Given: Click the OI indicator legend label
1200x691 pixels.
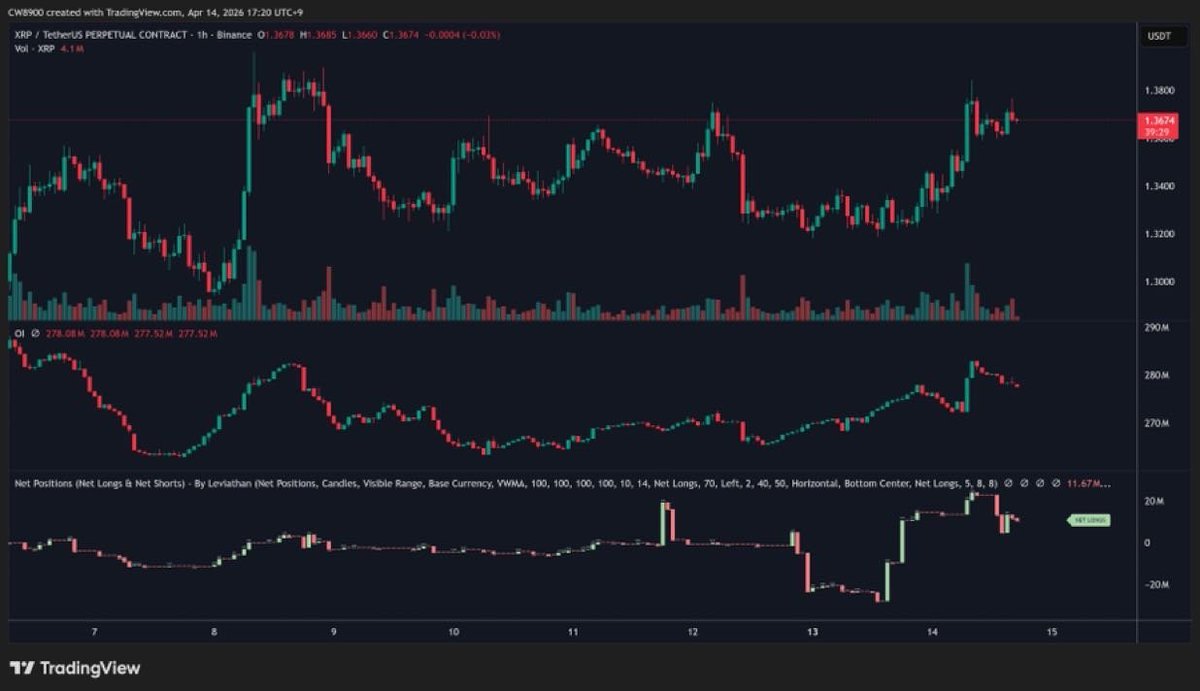Looking at the screenshot, I should tap(19, 333).
